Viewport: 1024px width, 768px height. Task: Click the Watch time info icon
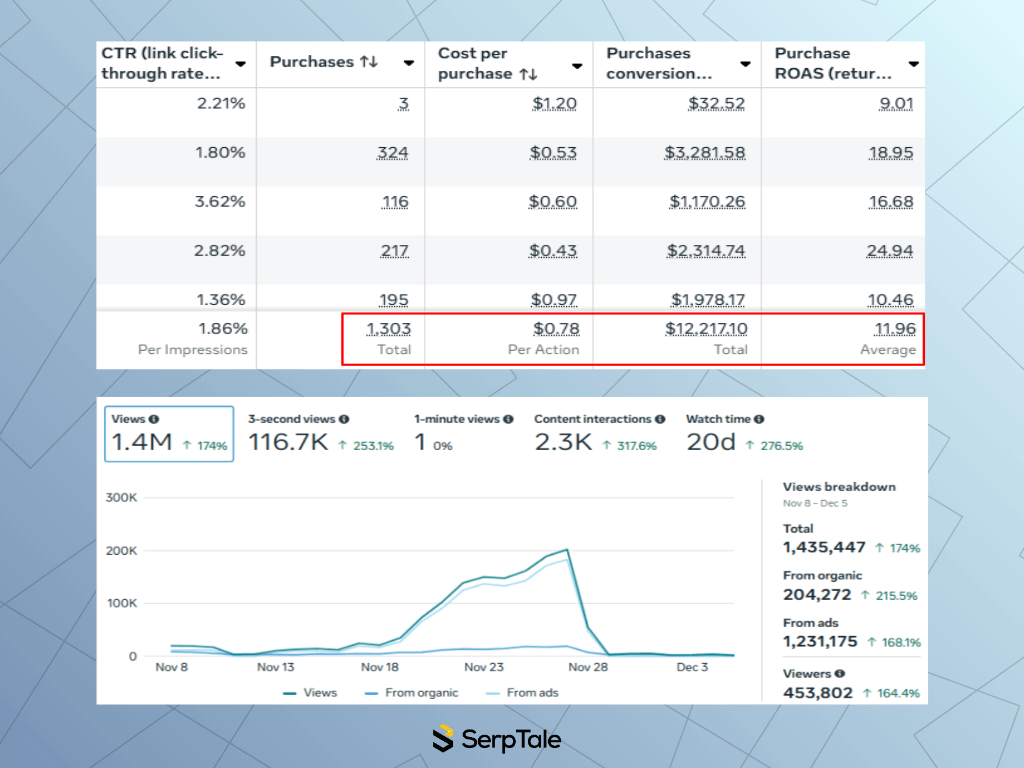point(759,419)
